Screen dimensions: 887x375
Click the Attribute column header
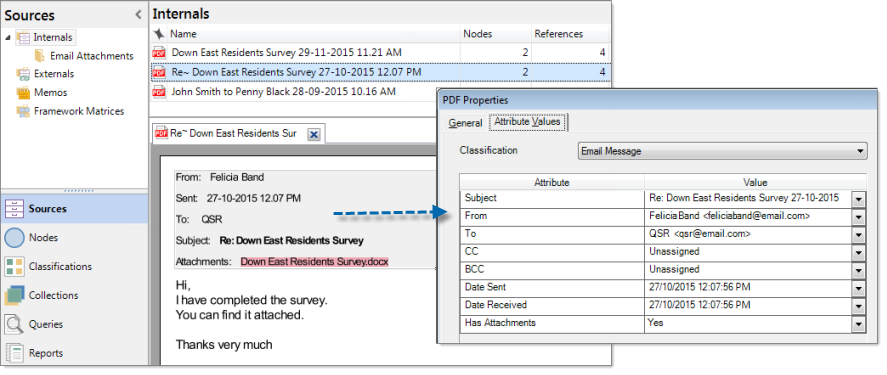click(x=552, y=182)
